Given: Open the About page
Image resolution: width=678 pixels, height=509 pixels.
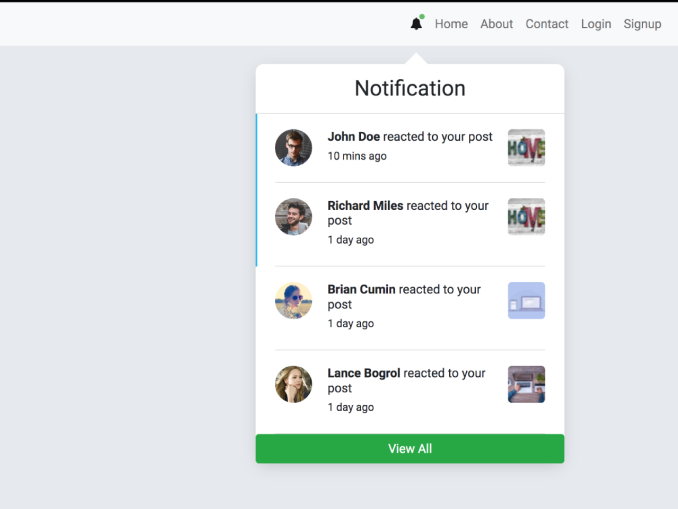Looking at the screenshot, I should pos(496,24).
